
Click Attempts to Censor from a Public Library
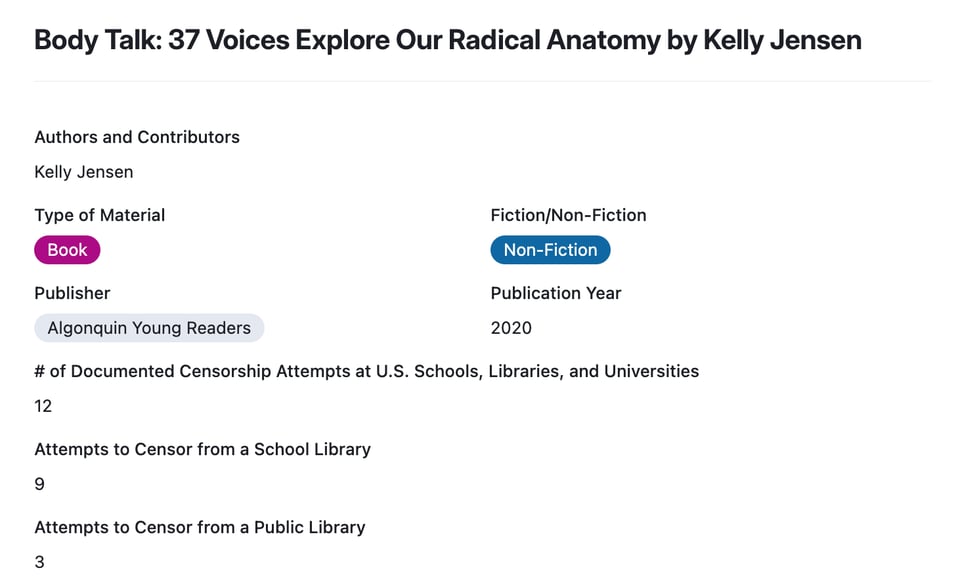pyautogui.click(x=200, y=527)
